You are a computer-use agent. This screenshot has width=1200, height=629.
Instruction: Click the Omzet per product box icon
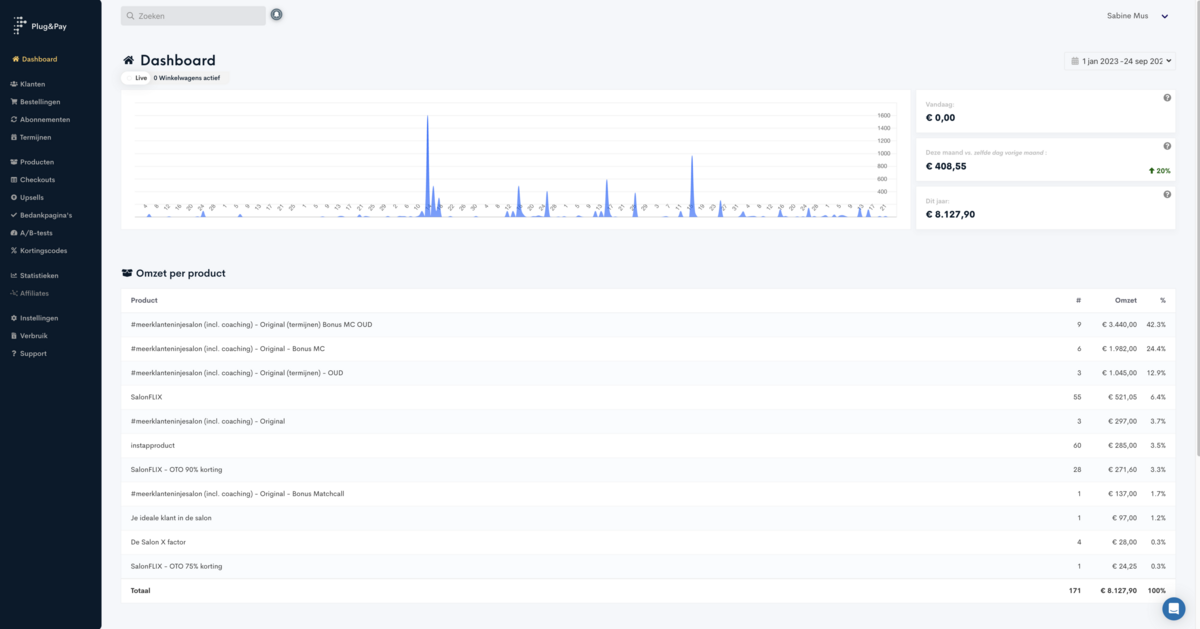tap(127, 273)
